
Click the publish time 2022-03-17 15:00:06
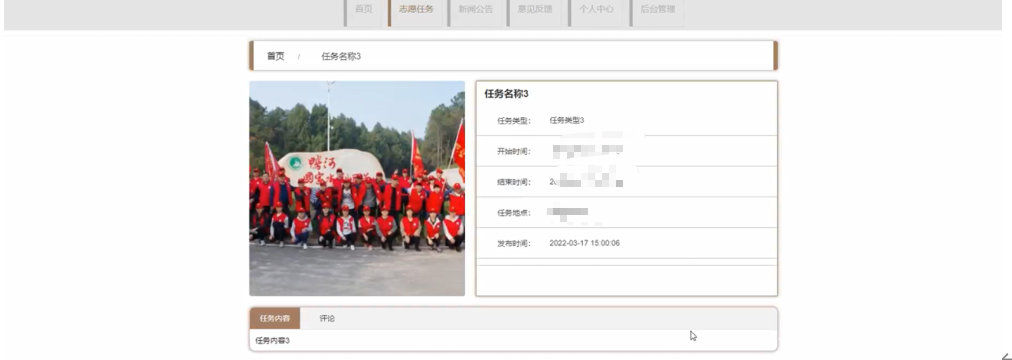click(x=584, y=243)
